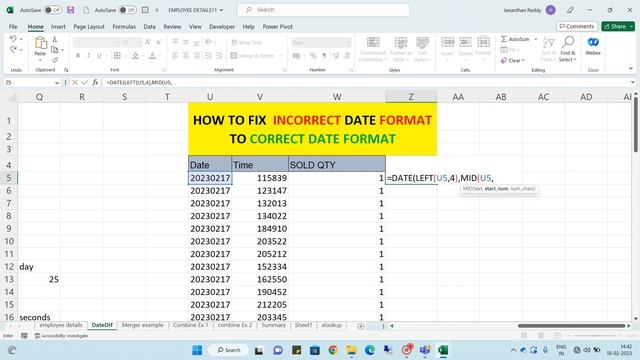Cancel formula with the X icon
The height and width of the screenshot is (360, 640).
pos(75,82)
